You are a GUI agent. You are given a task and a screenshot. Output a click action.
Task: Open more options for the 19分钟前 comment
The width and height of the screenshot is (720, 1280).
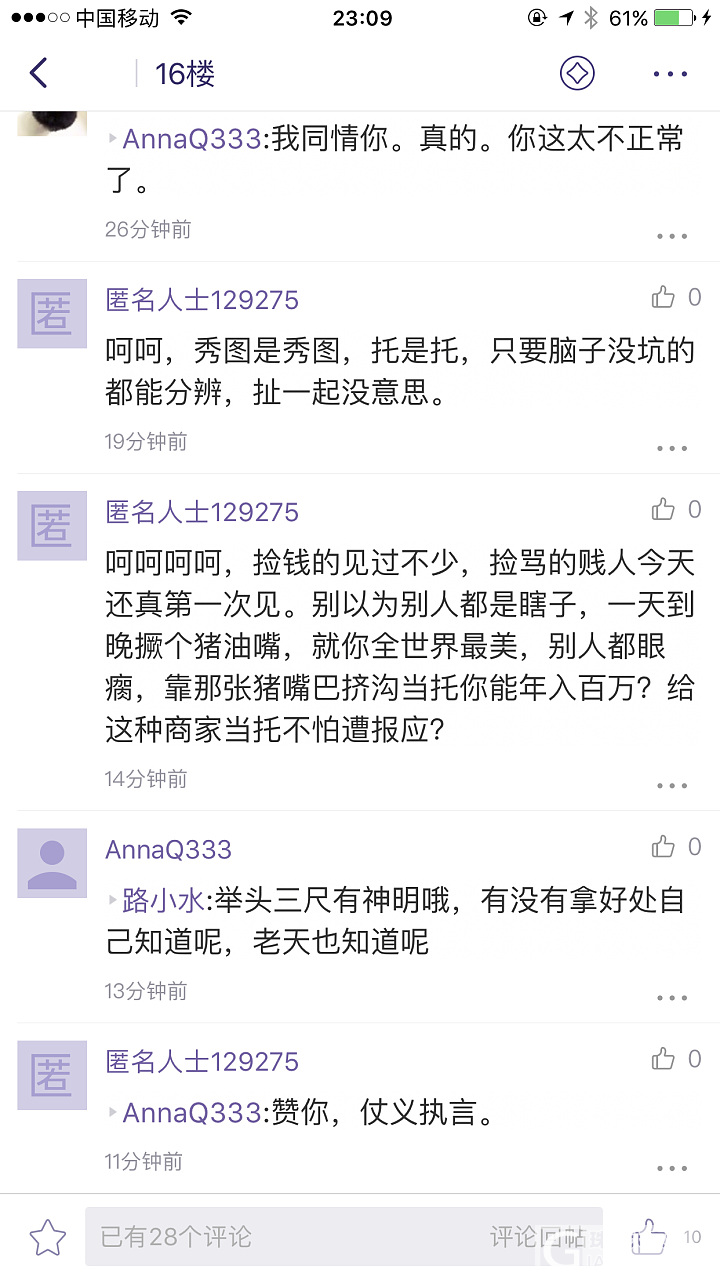tap(672, 448)
